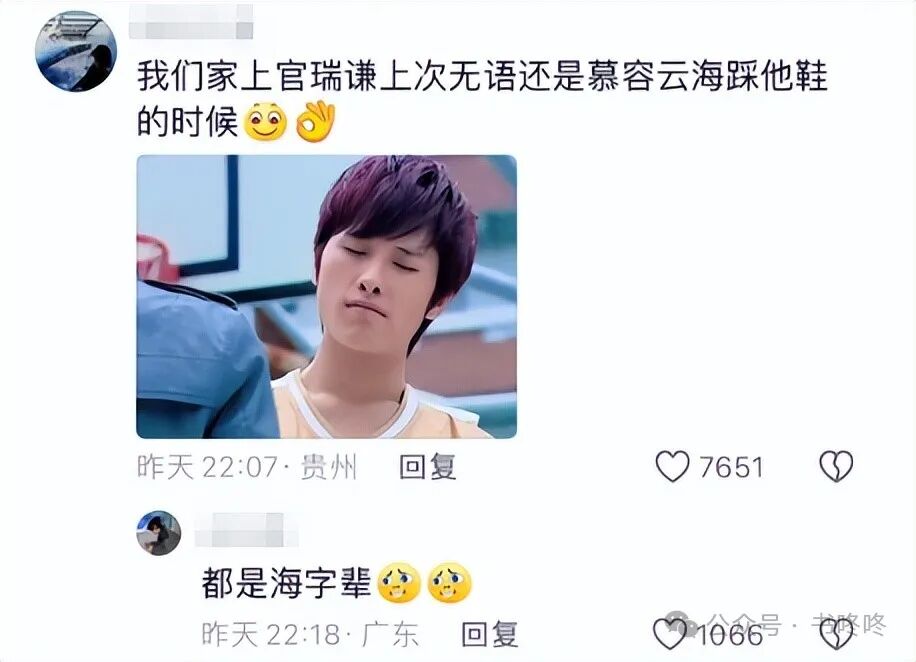Screen dimensions: 916x662
Task: Dislike the top comment via broken heart
Action: (836, 466)
